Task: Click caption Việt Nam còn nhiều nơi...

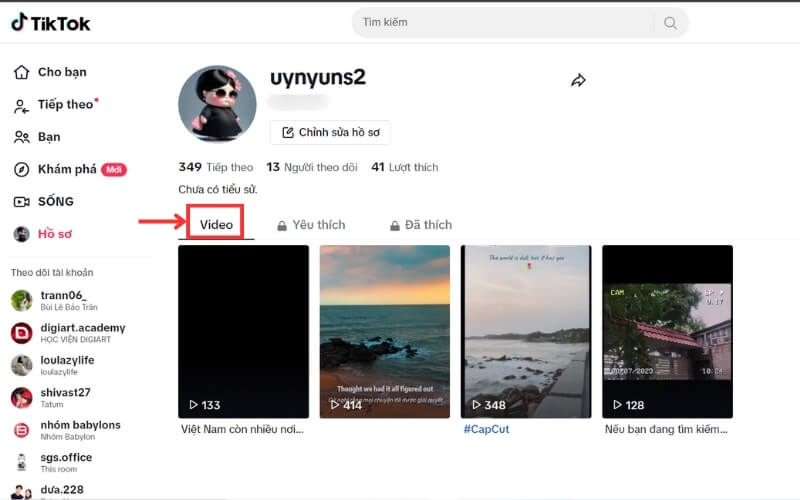Action: coord(242,429)
